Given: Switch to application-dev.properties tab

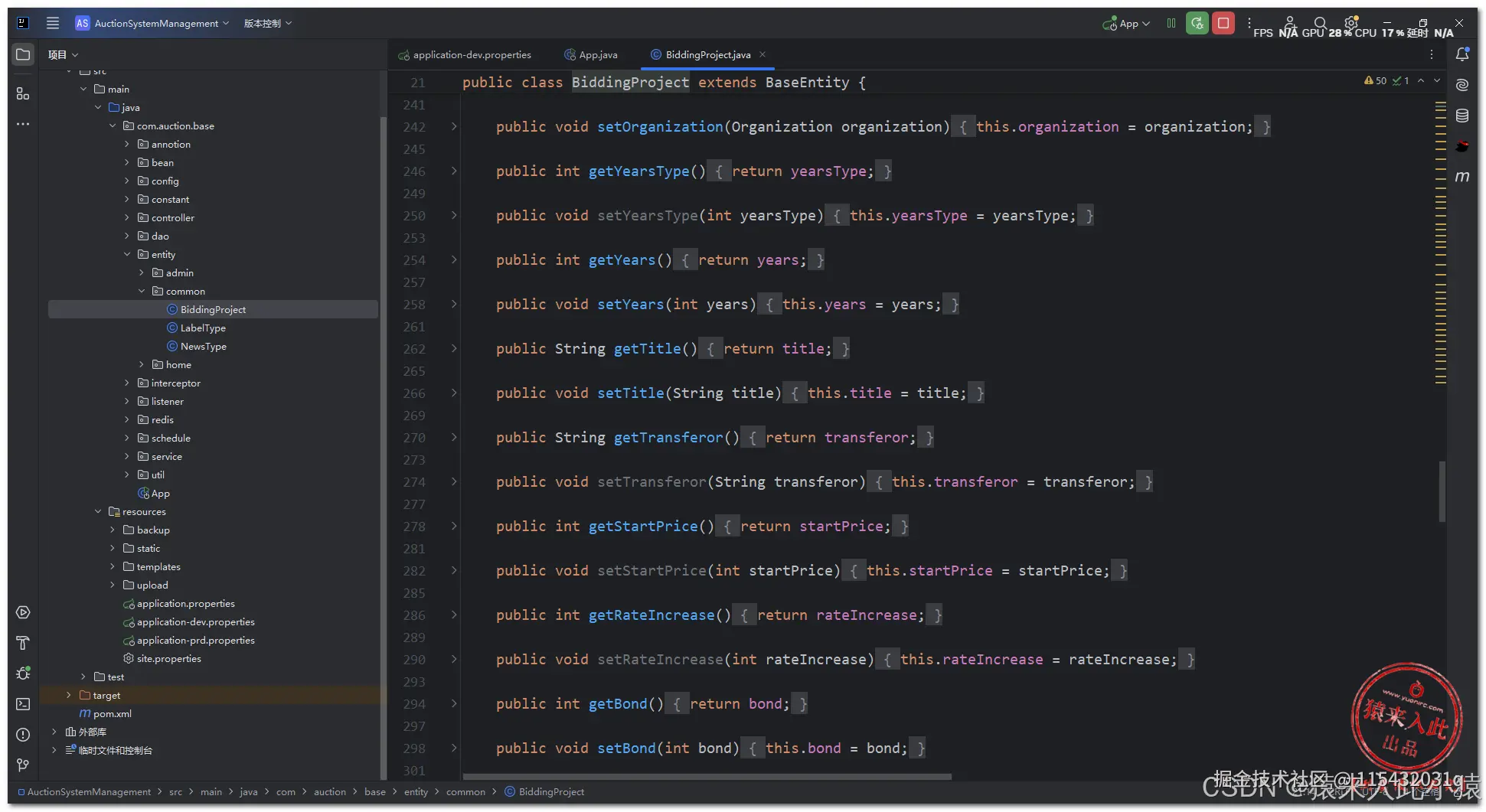Looking at the screenshot, I should pyautogui.click(x=465, y=54).
